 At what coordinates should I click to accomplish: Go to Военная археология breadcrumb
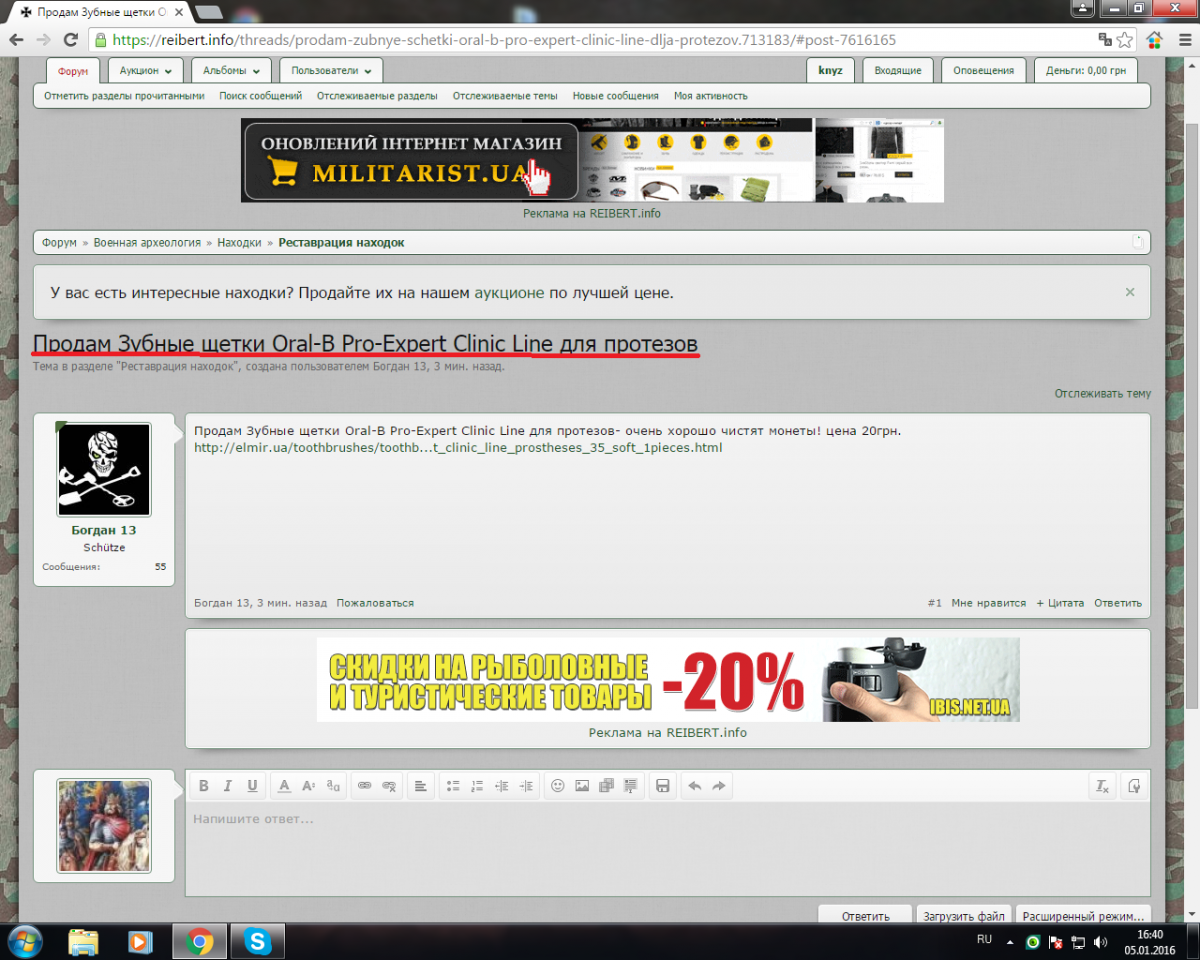click(149, 243)
